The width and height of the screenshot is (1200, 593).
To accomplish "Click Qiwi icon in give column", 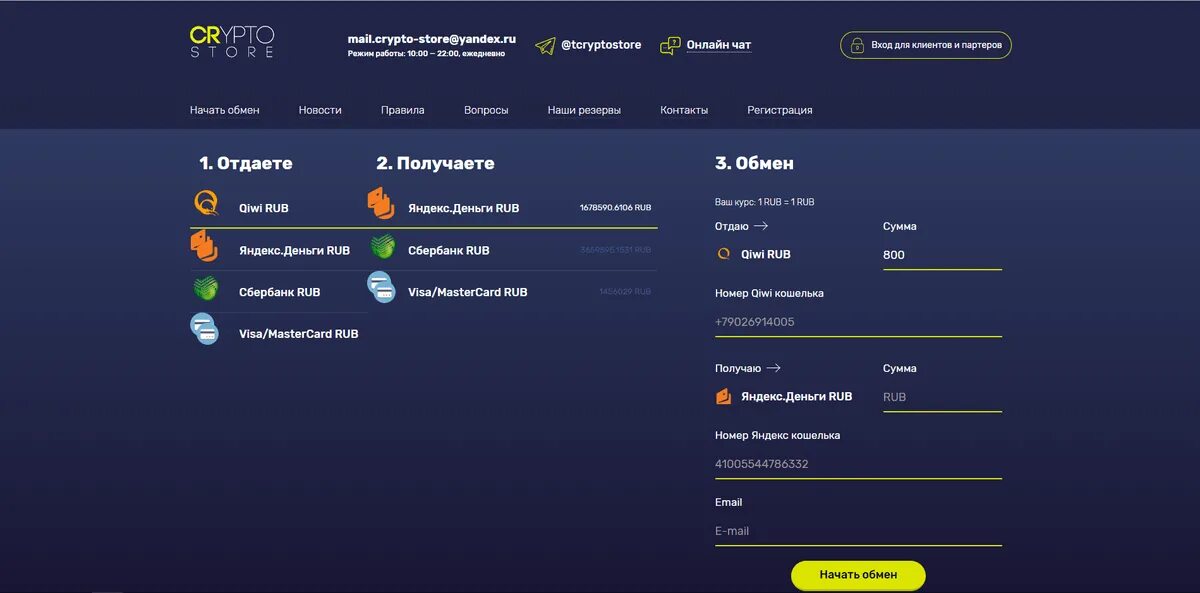I will (x=205, y=204).
